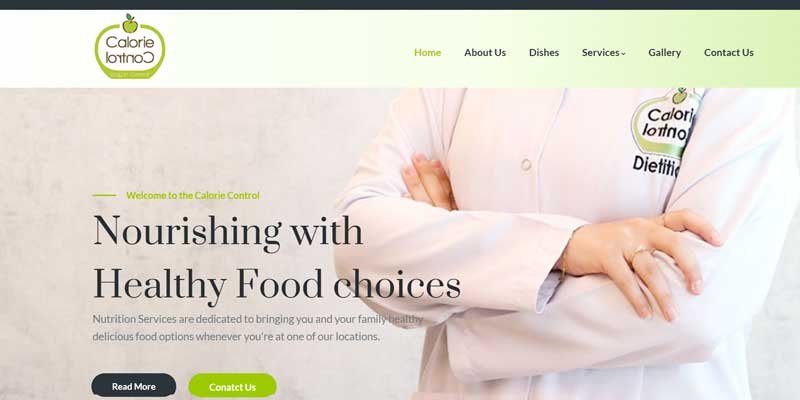This screenshot has width=800, height=400.
Task: Navigate to the Dishes page
Action: (x=544, y=53)
